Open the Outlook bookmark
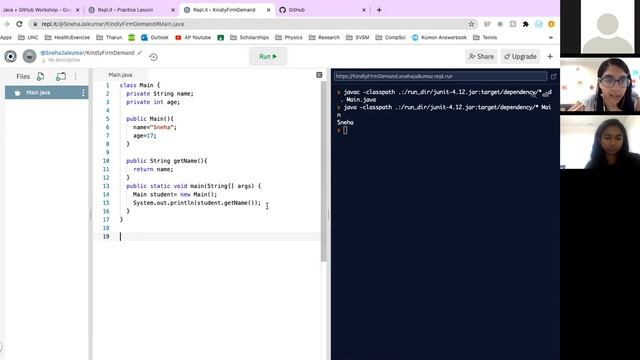The height and width of the screenshot is (360, 640). (154, 38)
